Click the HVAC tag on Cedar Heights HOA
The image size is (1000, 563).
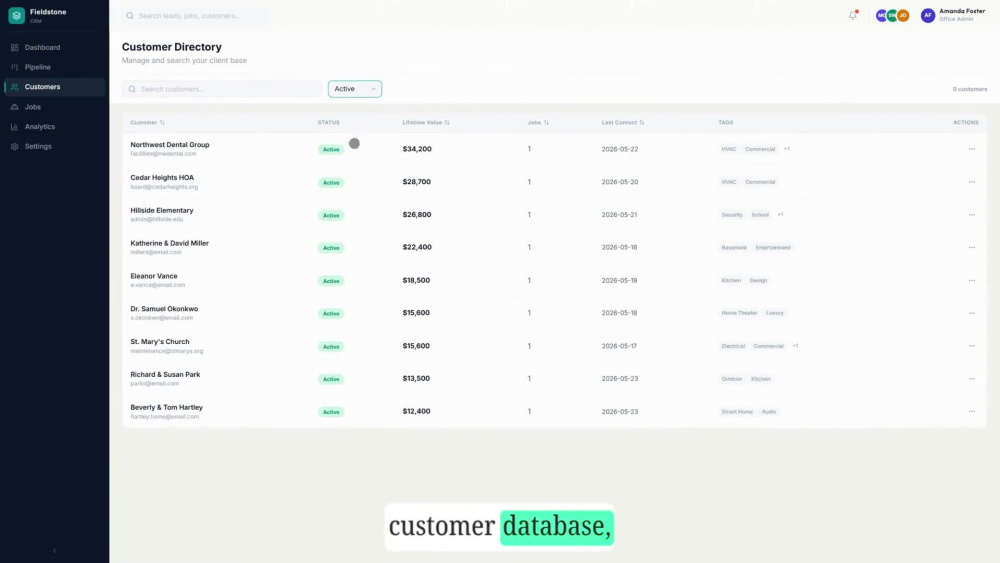click(x=729, y=182)
